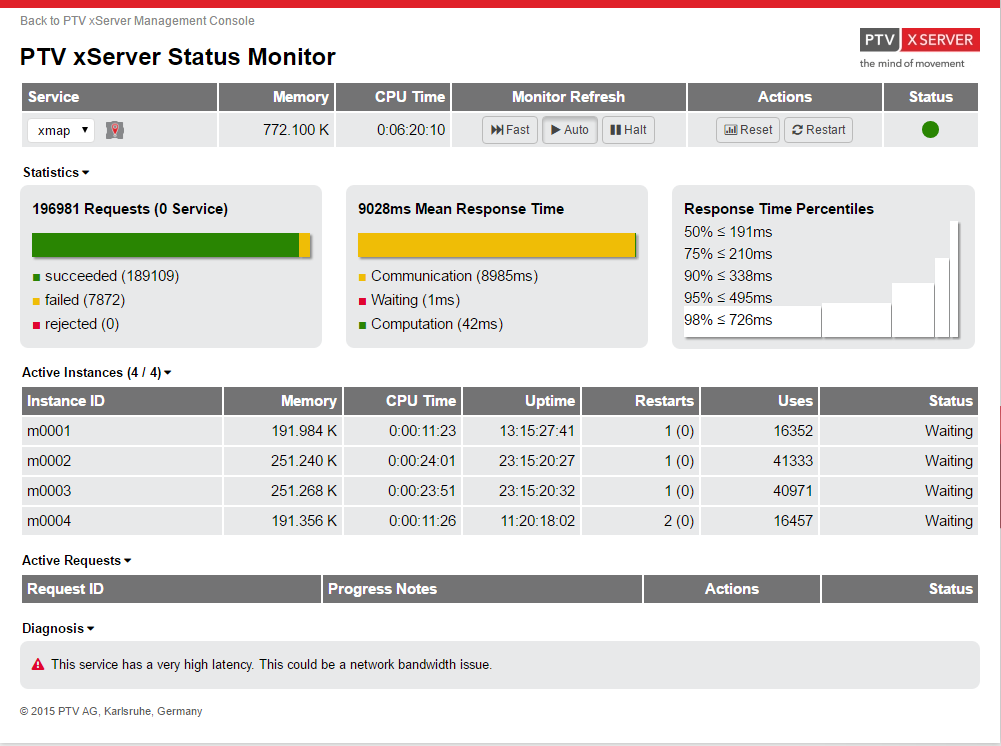Go back to PTV xServer Management Console

pyautogui.click(x=137, y=21)
